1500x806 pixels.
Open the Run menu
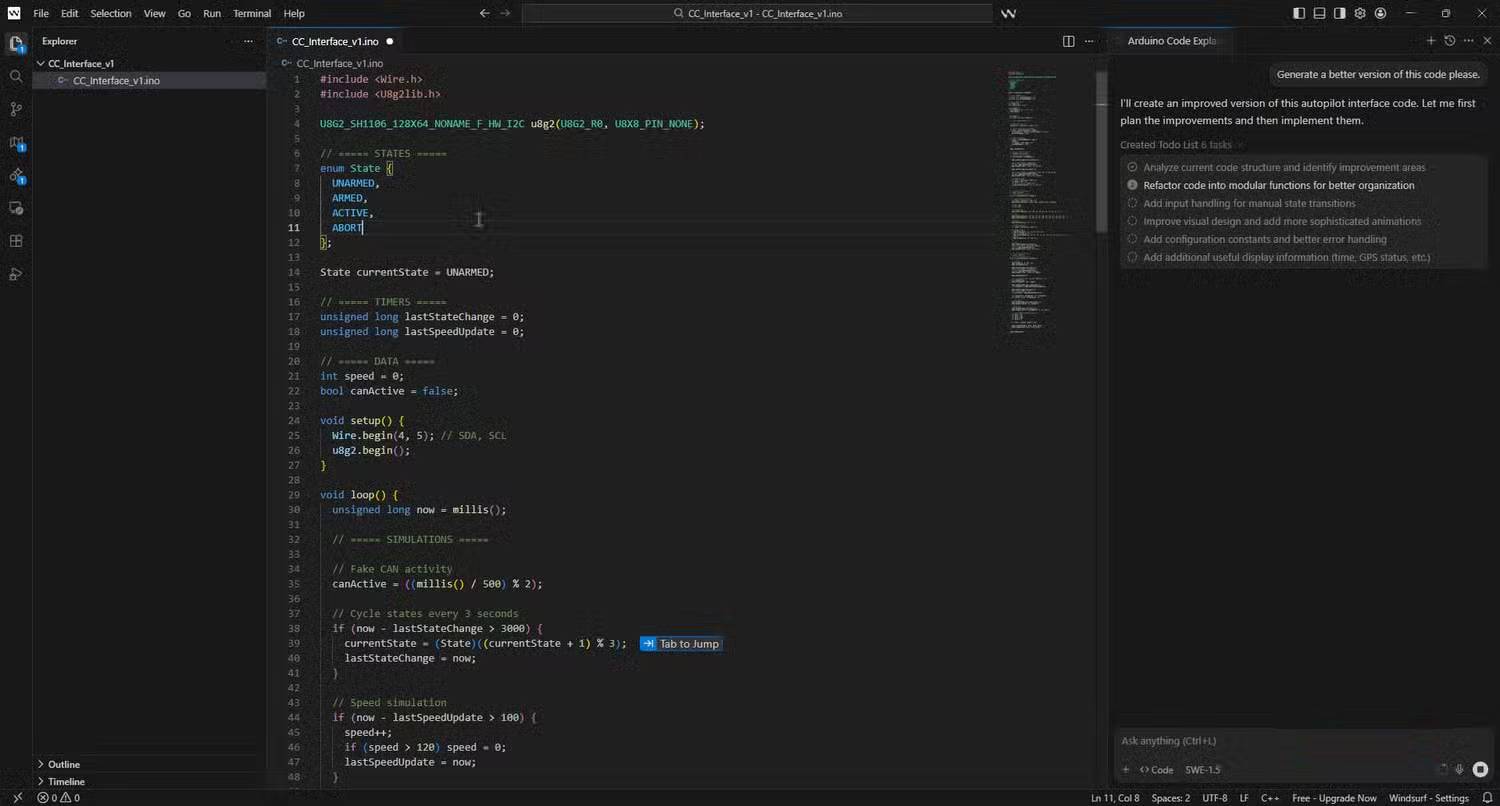click(x=212, y=13)
